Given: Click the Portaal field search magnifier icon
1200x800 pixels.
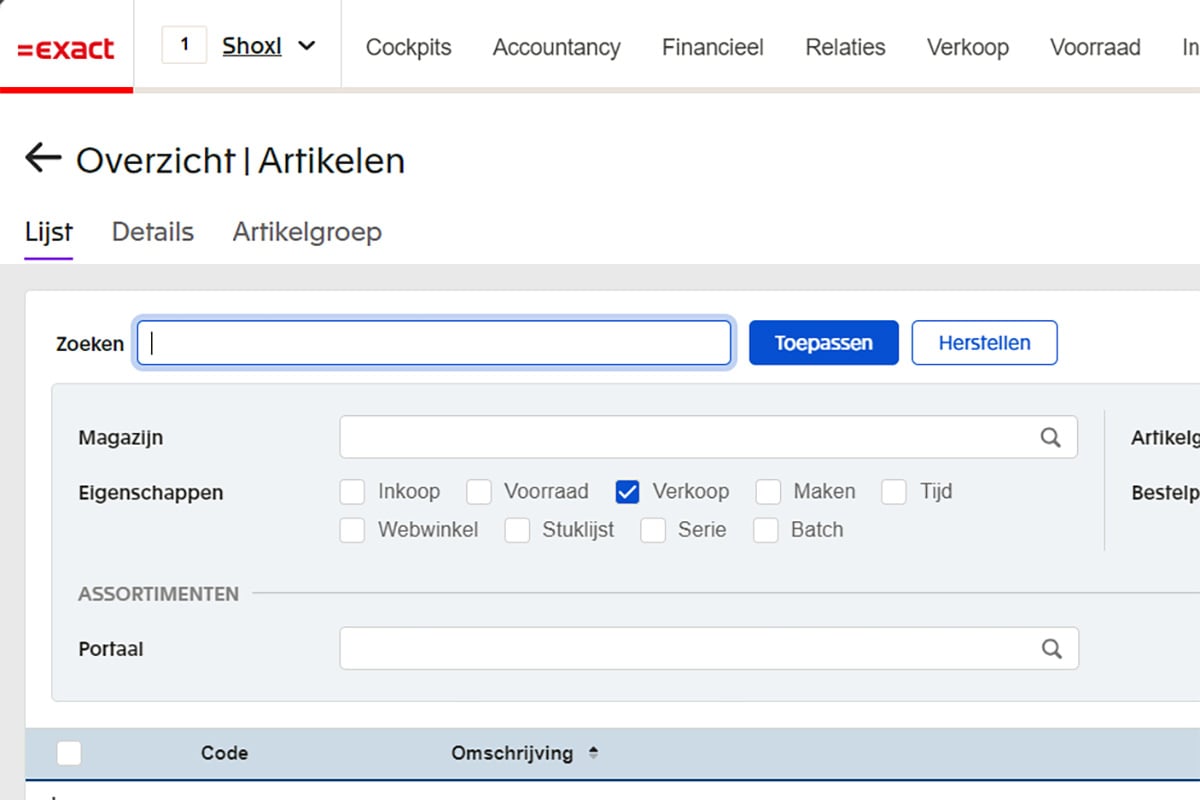Looking at the screenshot, I should (x=1051, y=649).
